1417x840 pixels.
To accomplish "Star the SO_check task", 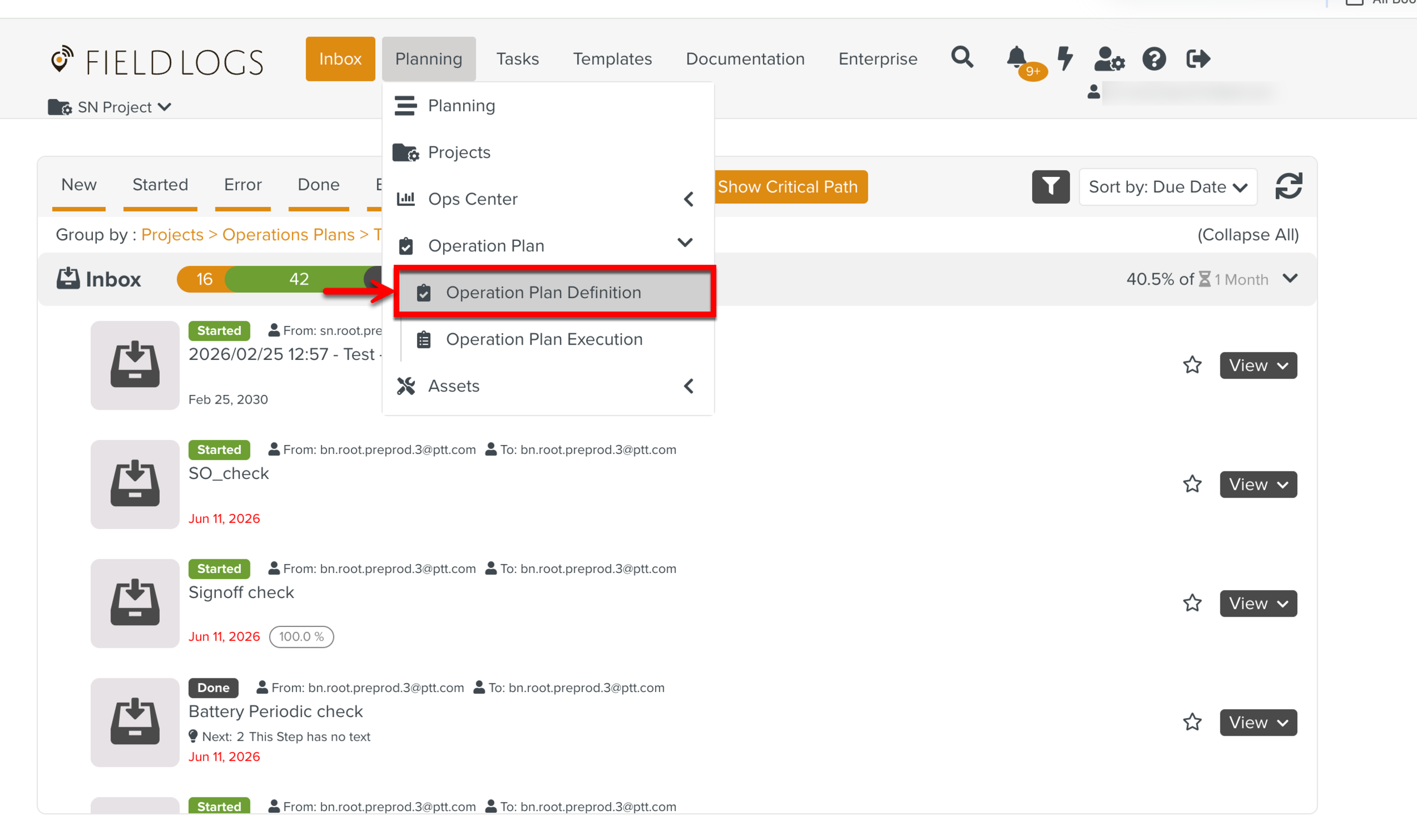I will pyautogui.click(x=1192, y=483).
